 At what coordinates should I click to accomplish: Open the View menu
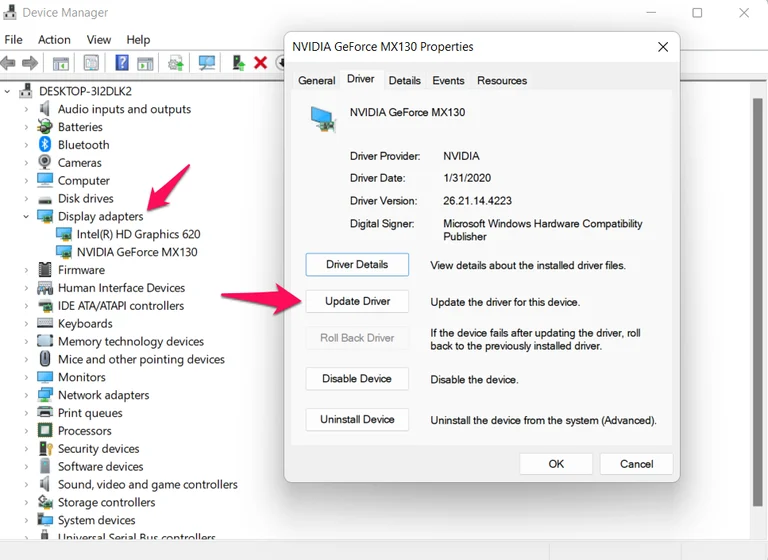[x=98, y=40]
